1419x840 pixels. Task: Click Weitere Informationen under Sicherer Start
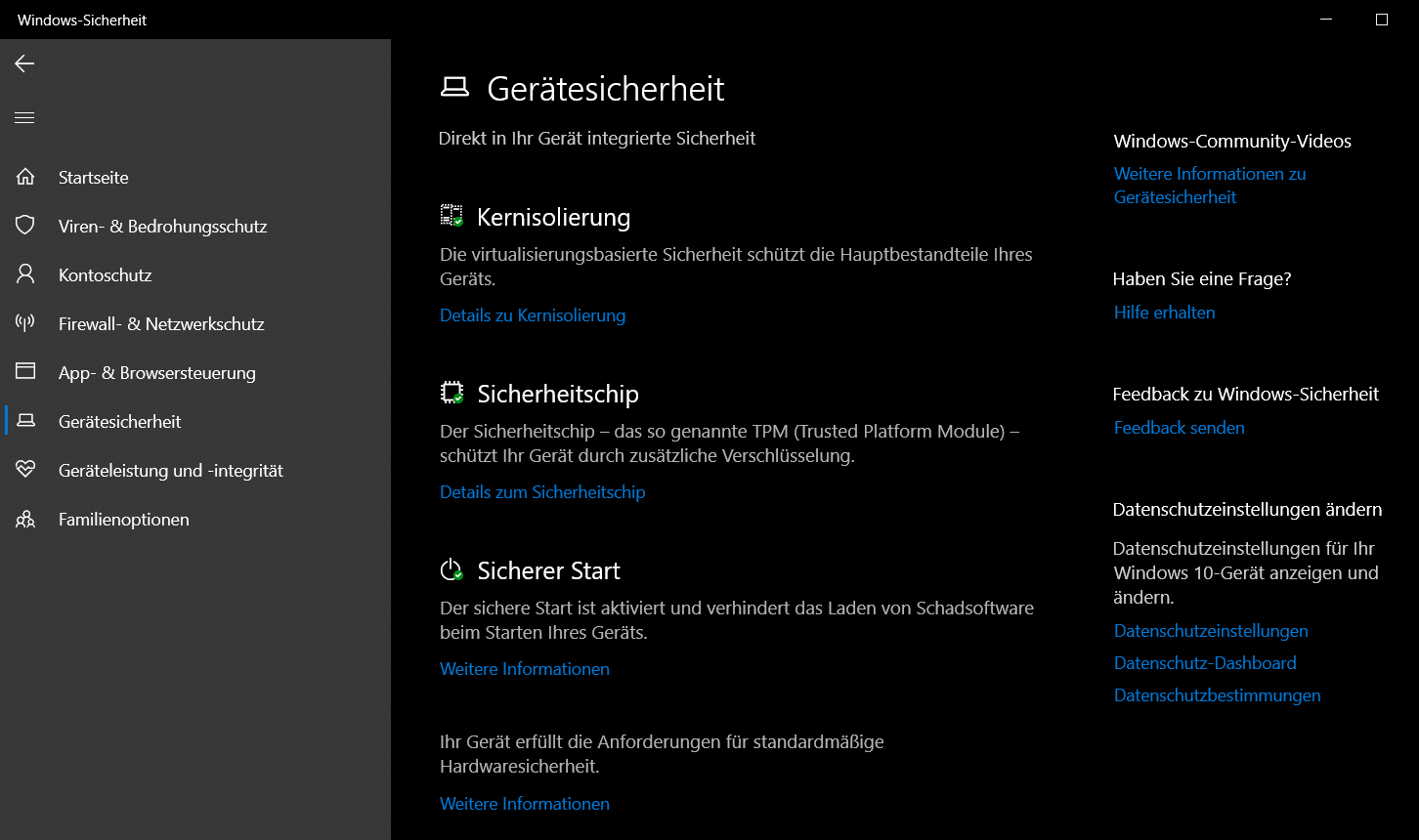tap(525, 669)
